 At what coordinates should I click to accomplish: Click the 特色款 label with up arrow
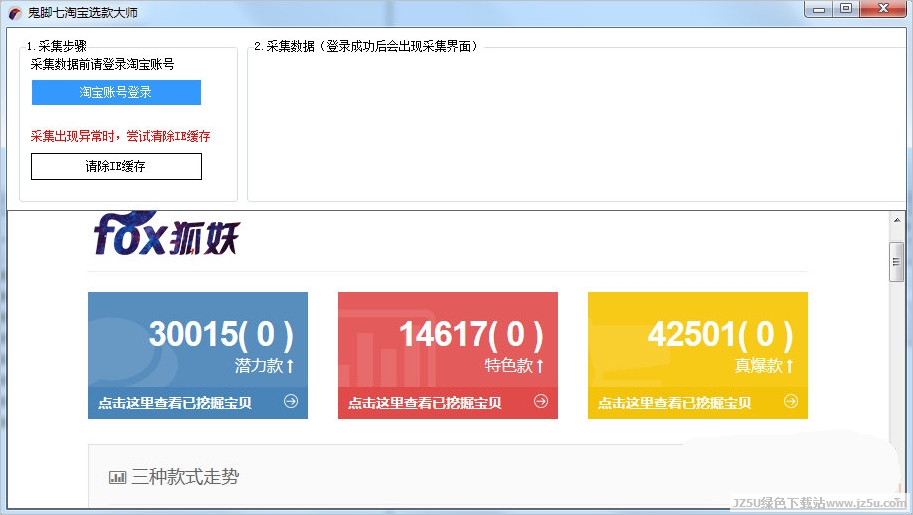click(x=515, y=366)
